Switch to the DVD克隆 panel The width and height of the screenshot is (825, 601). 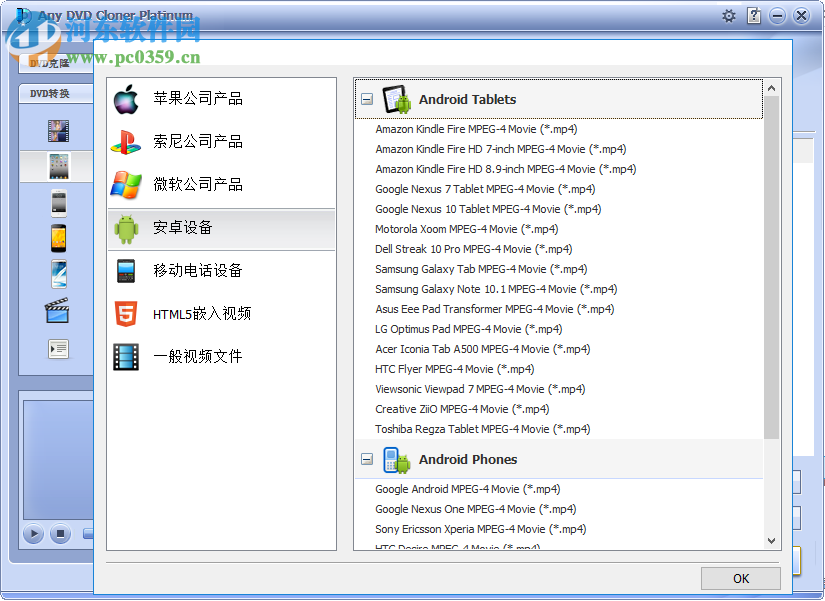tap(52, 63)
